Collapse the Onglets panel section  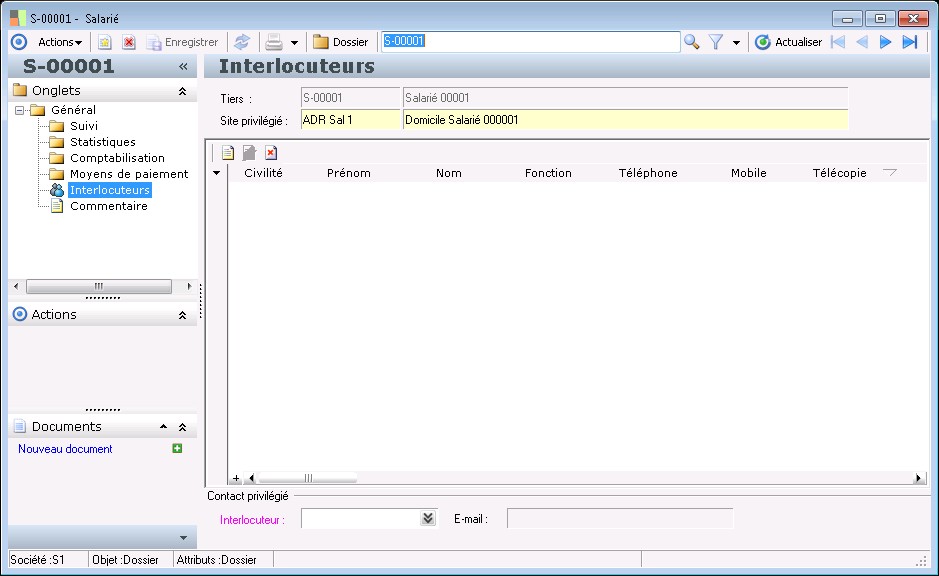pos(182,91)
